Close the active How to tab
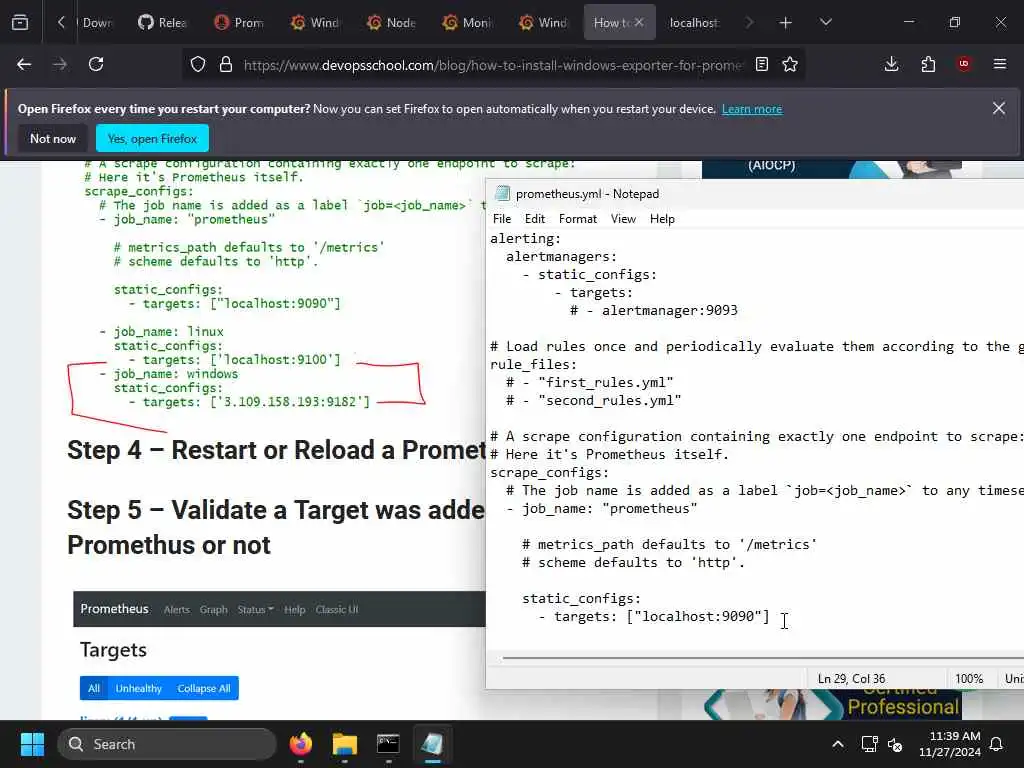The height and width of the screenshot is (768, 1024). click(x=639, y=22)
